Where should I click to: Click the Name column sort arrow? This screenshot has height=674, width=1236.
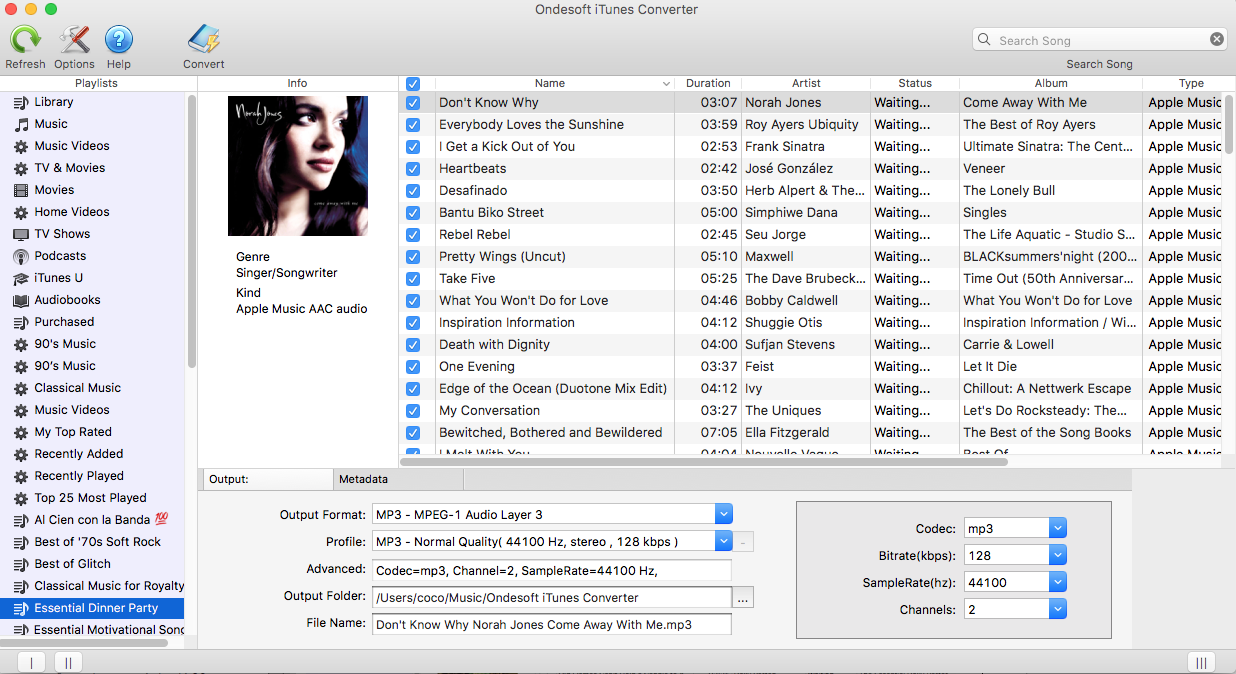(667, 84)
